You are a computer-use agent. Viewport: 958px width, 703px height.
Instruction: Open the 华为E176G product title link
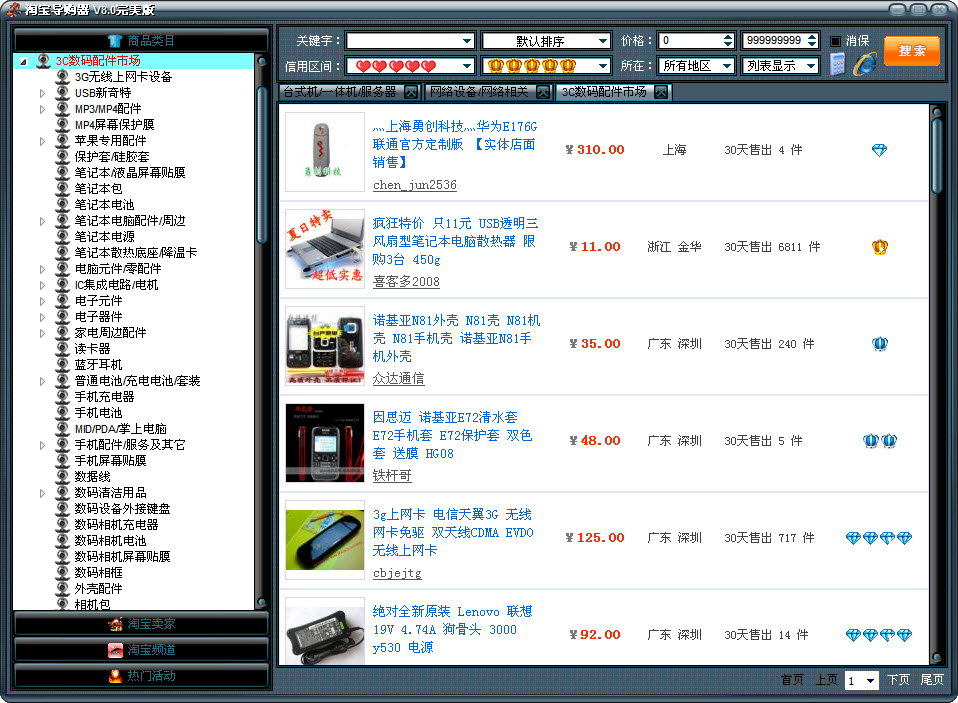[x=455, y=144]
